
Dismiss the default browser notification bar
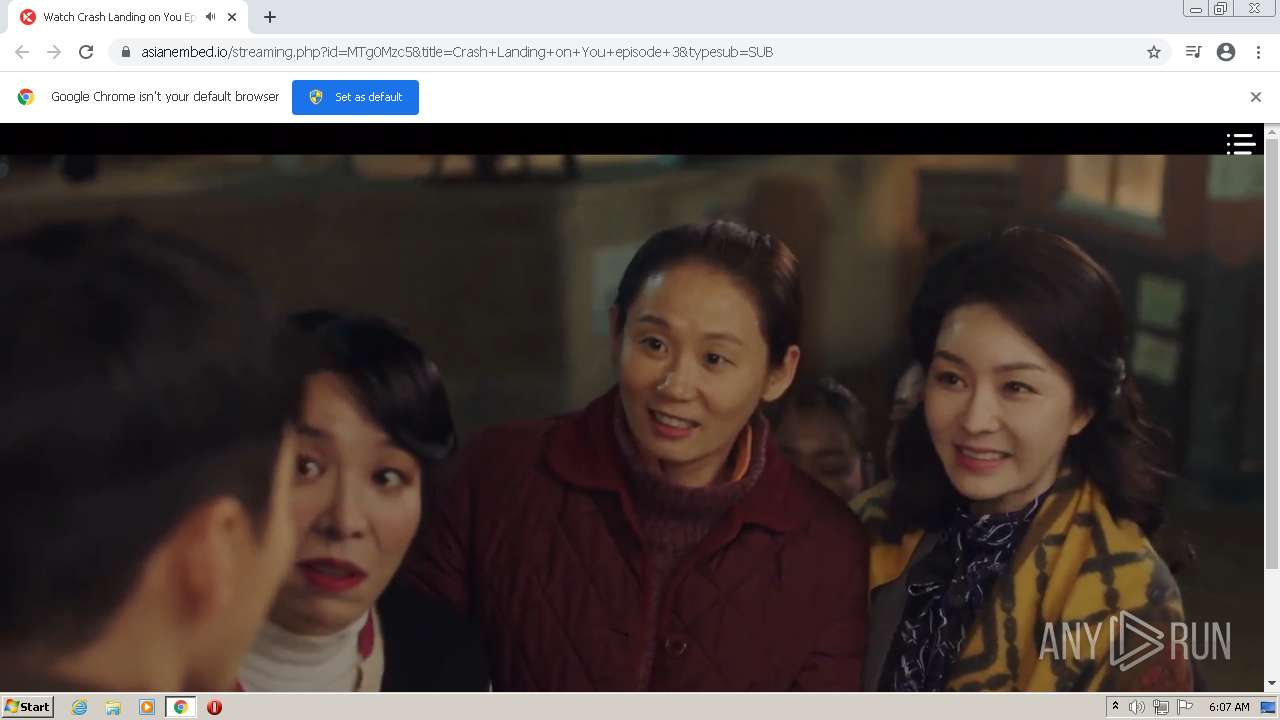1256,97
